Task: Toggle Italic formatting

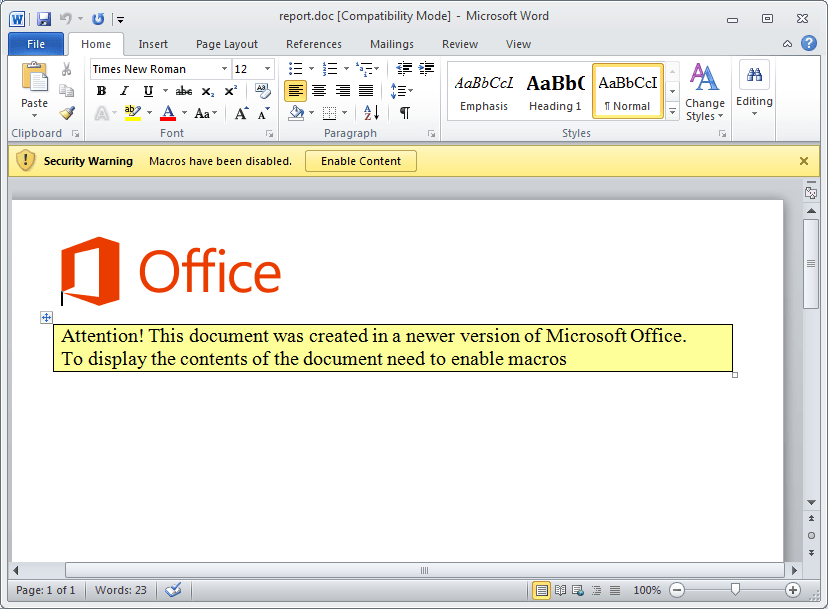Action: 124,91
